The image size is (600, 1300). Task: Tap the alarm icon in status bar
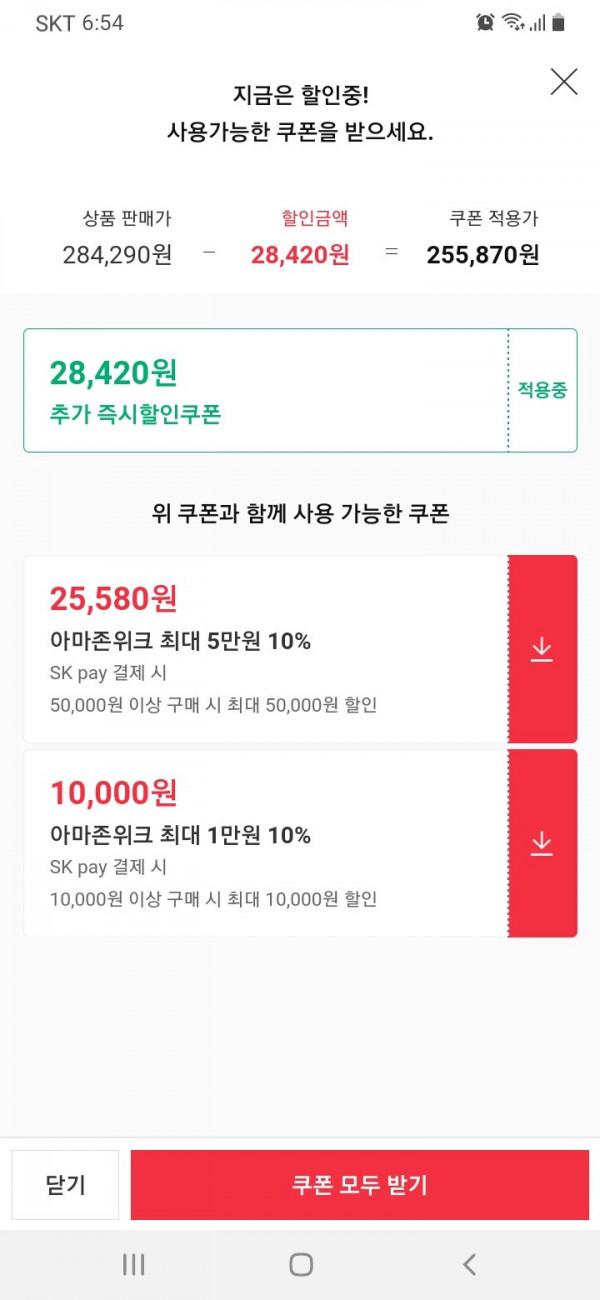tap(485, 22)
